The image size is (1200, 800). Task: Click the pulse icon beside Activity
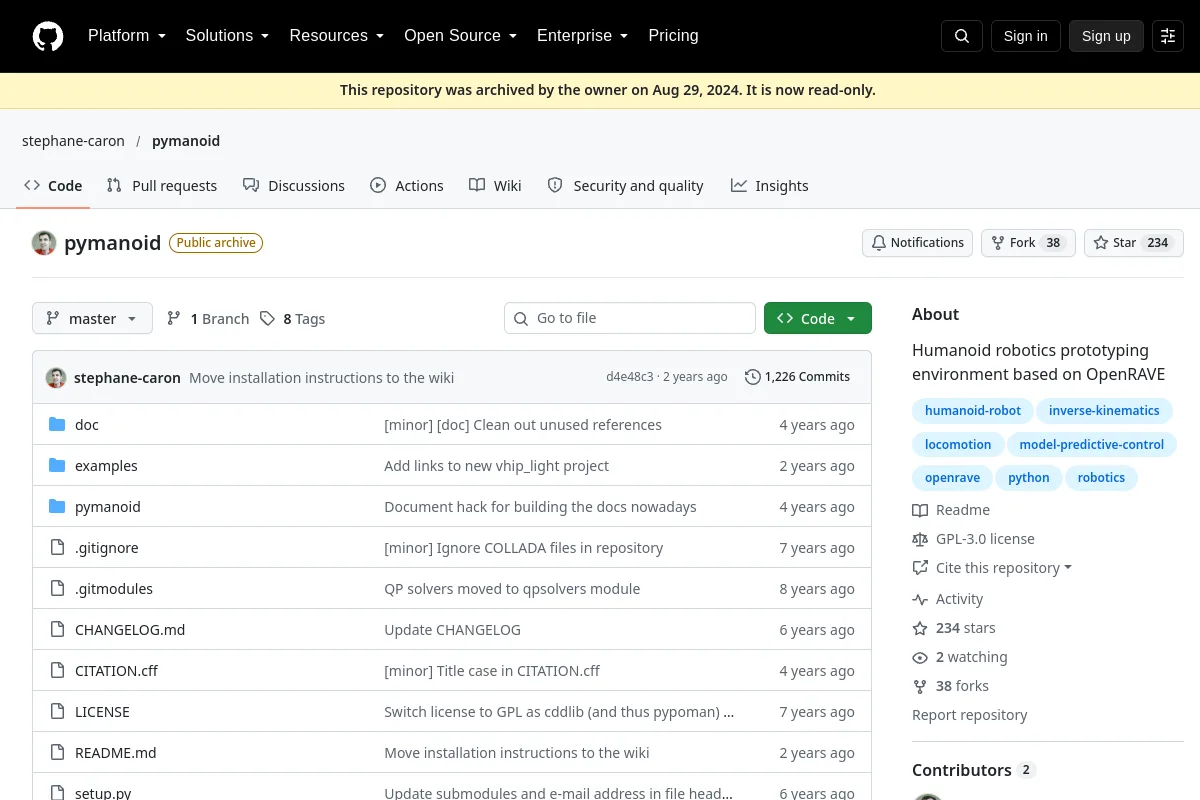tap(920, 599)
